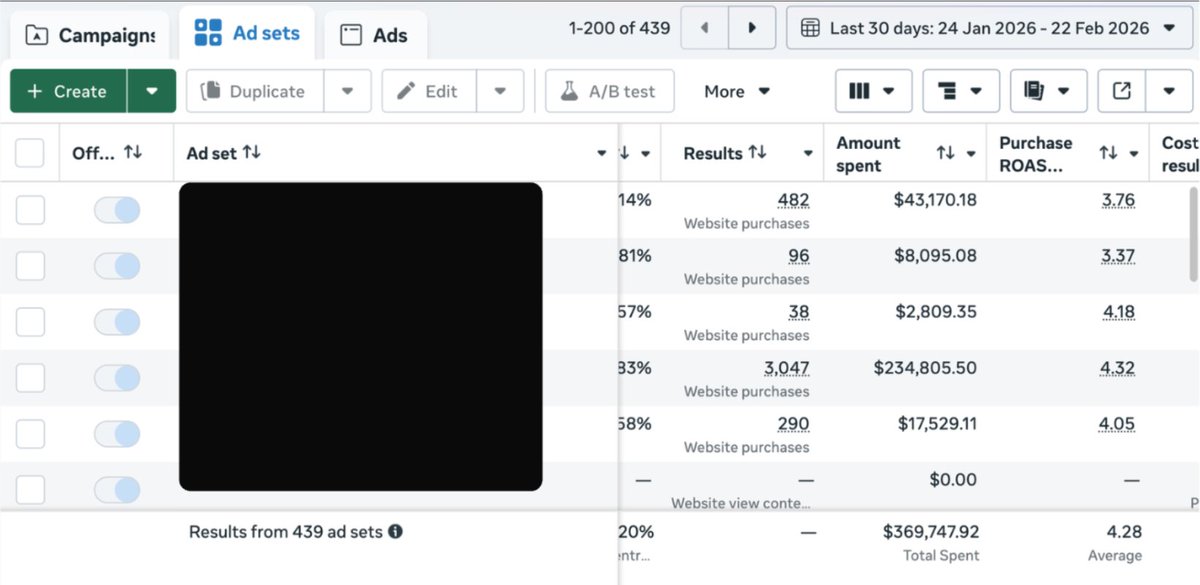
Task: Open the breakdown menu
Action: pyautogui.click(x=961, y=91)
